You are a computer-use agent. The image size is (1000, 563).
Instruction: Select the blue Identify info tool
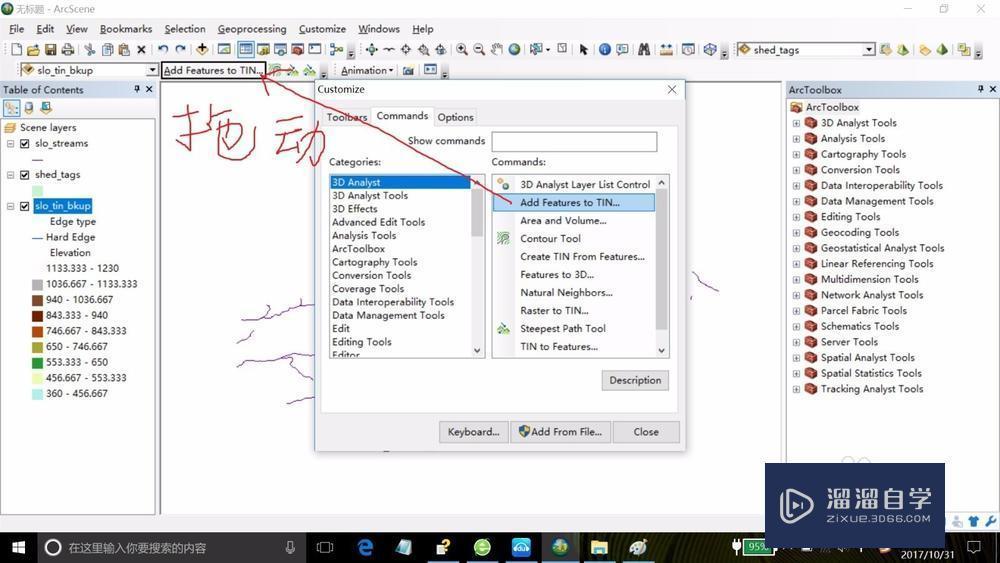tap(605, 49)
